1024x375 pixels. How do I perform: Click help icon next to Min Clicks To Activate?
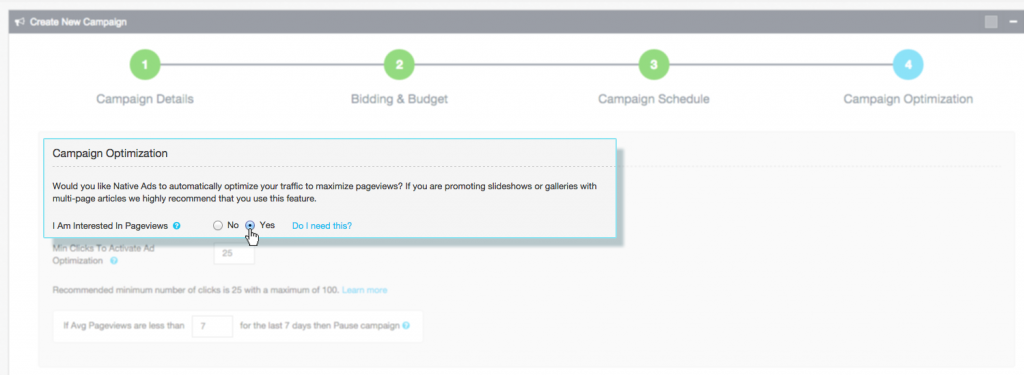(114, 261)
